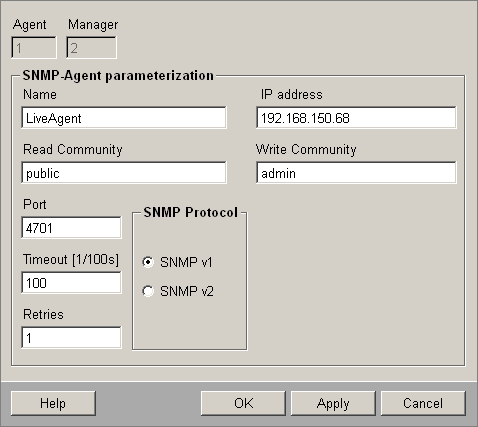Cancel the dialog

(423, 403)
